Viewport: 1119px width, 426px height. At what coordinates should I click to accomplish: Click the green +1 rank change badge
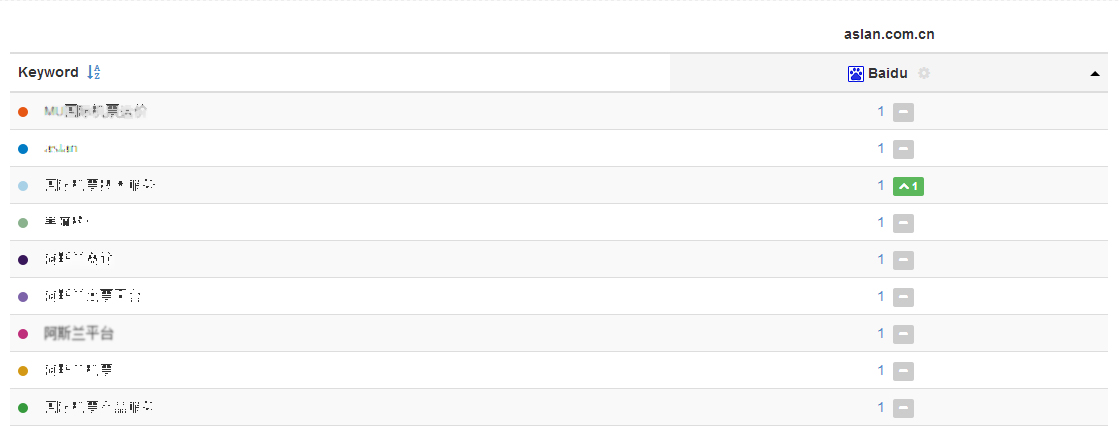point(908,186)
